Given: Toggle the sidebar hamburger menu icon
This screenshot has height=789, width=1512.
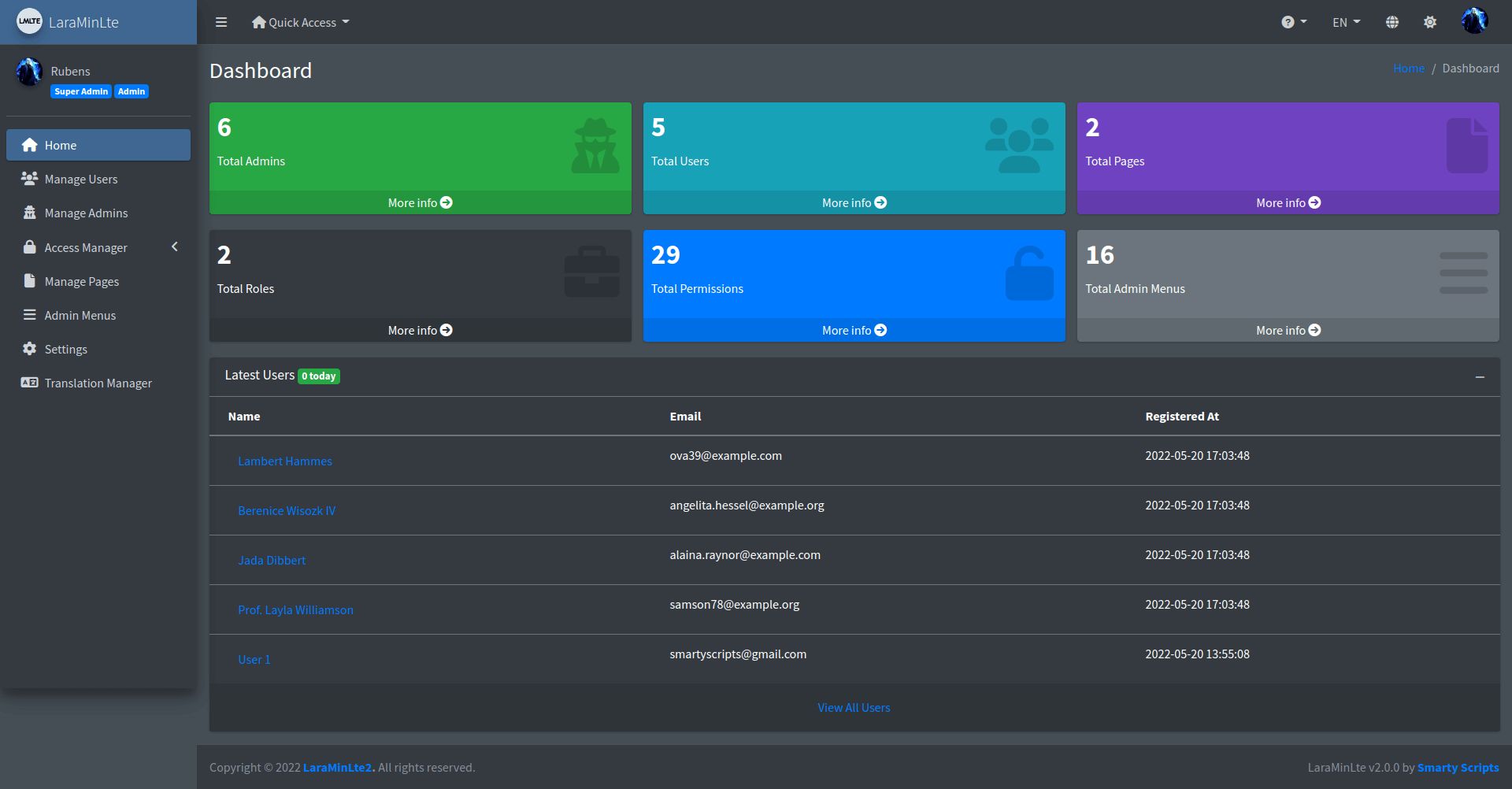Looking at the screenshot, I should (x=221, y=22).
